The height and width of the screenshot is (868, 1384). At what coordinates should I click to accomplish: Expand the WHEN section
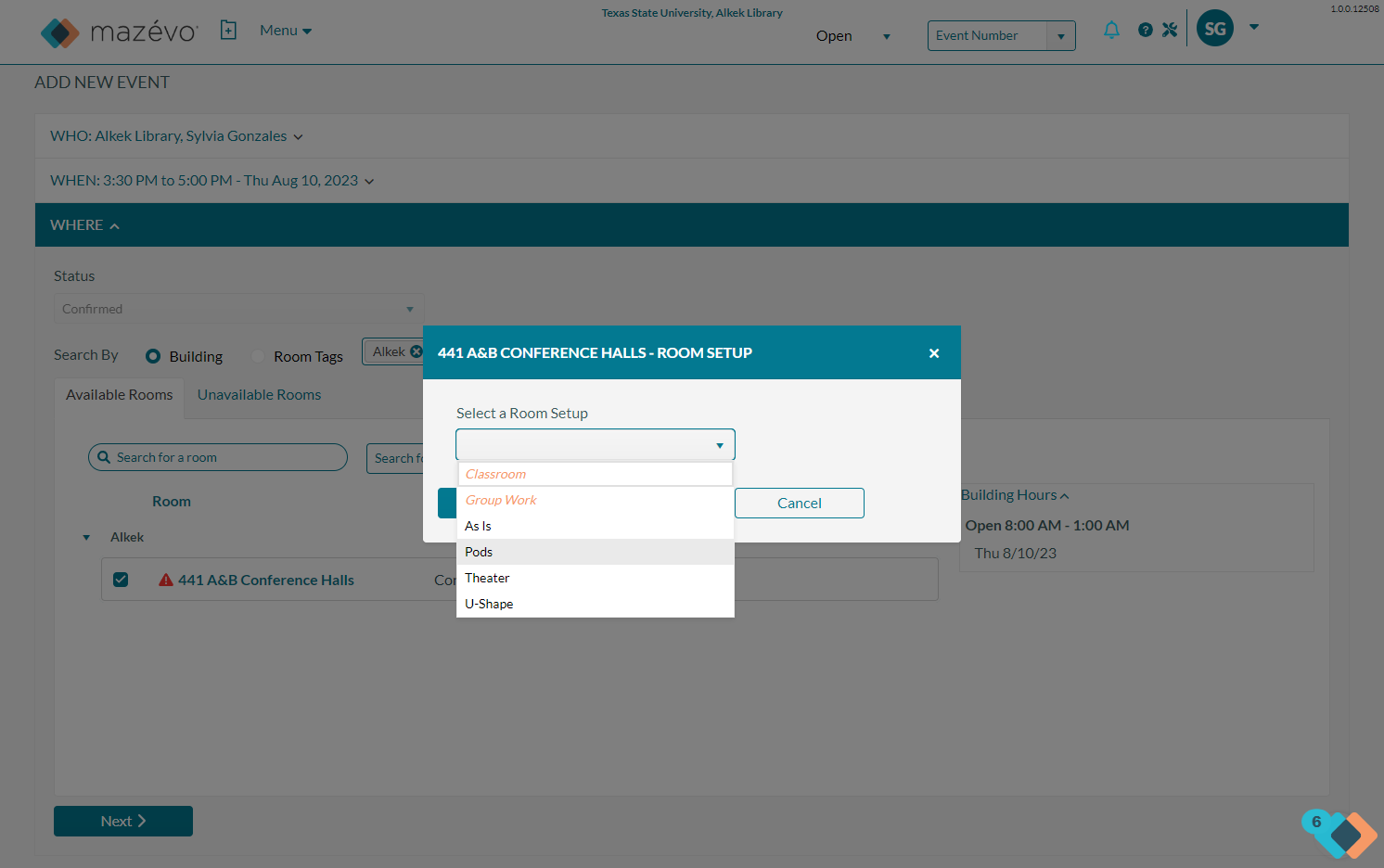[x=212, y=181]
